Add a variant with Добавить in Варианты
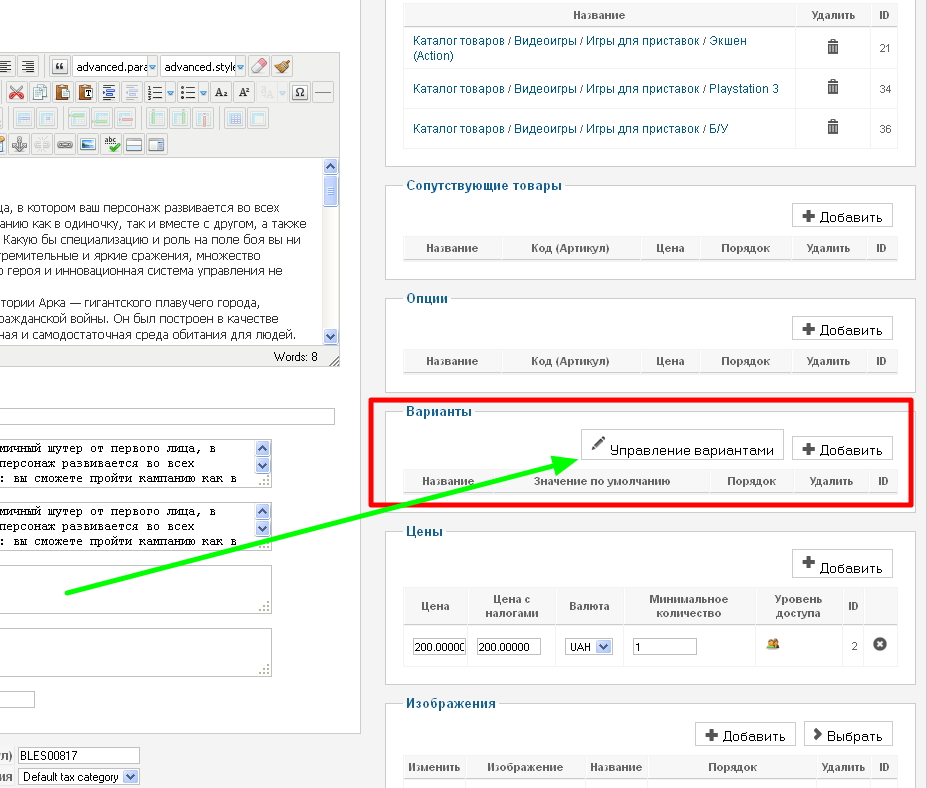Image resolution: width=927 pixels, height=788 pixels. [x=842, y=449]
